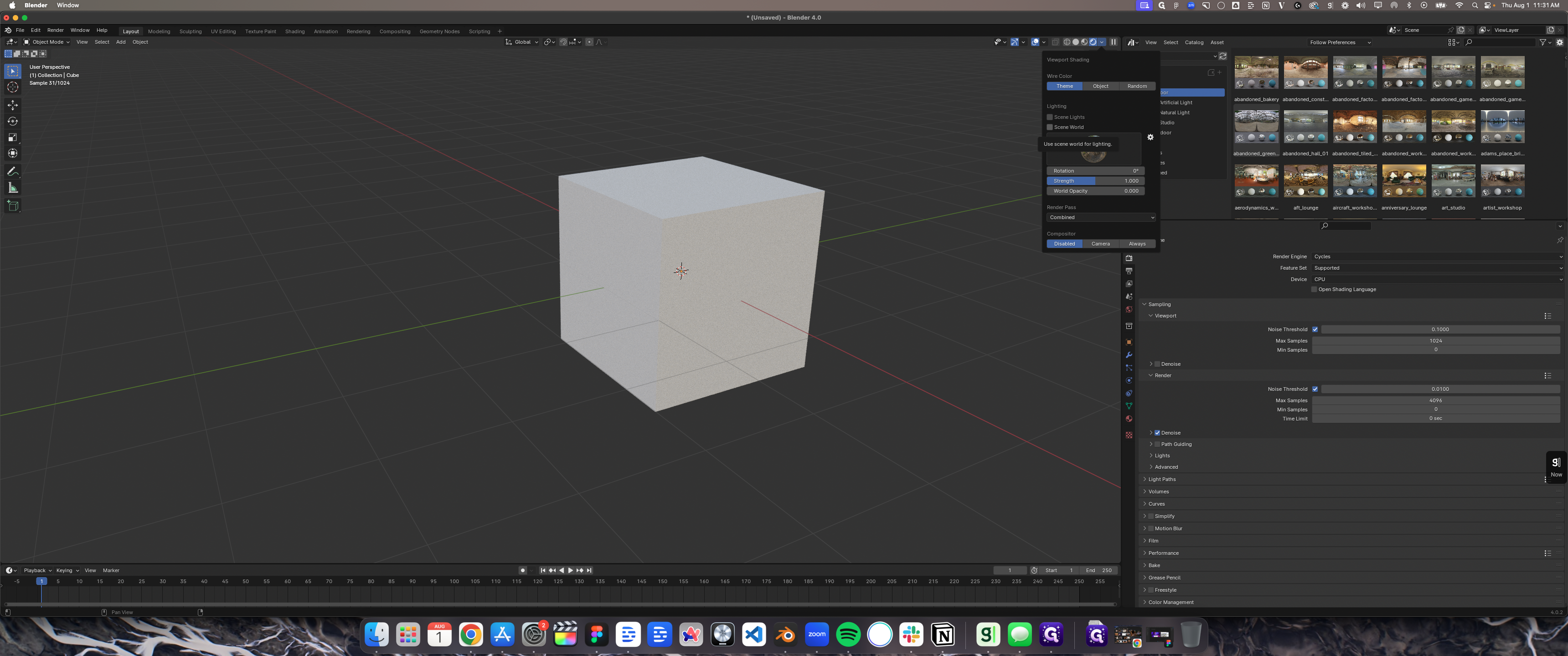Viewport: 1568px width, 656px height.
Task: Open the Object properties tab
Action: 1129,342
